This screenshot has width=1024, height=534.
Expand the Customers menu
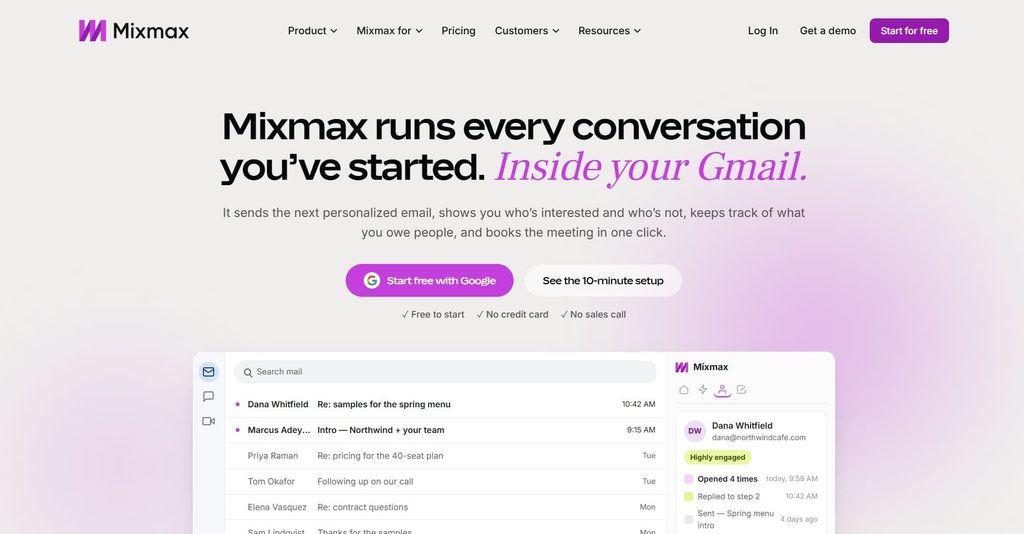click(x=527, y=31)
